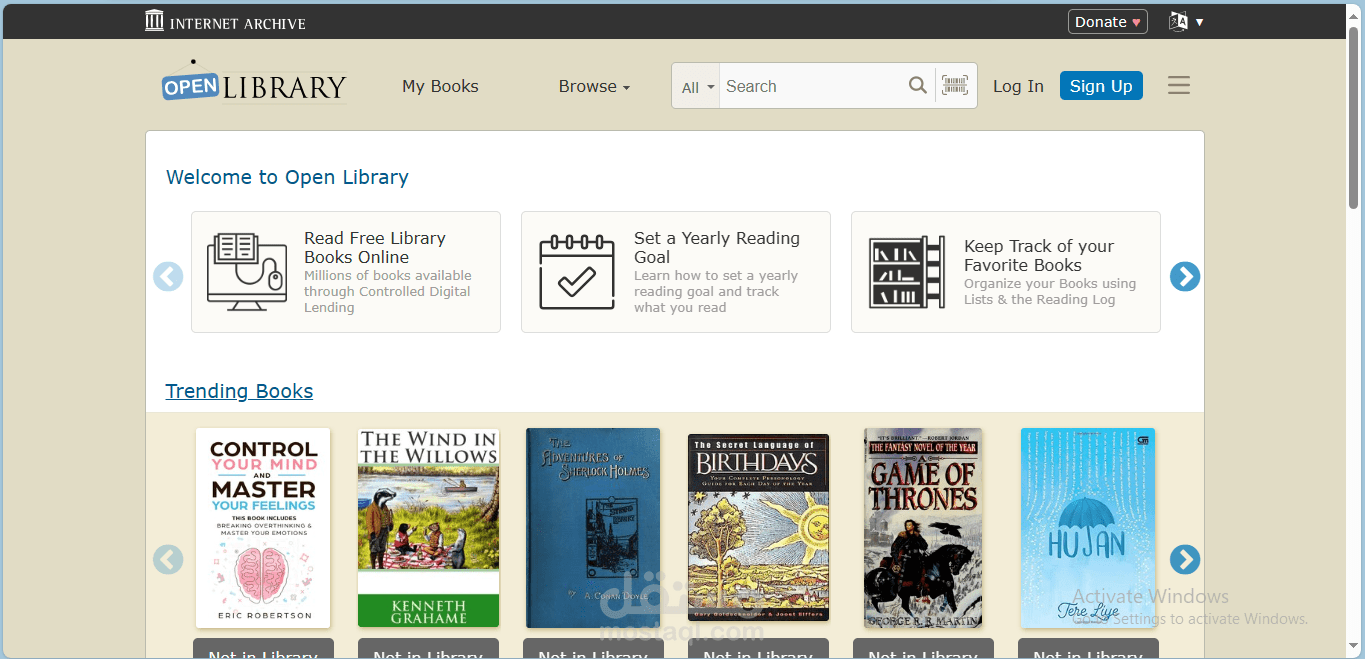
Task: Click into the Search text field
Action: (x=810, y=86)
